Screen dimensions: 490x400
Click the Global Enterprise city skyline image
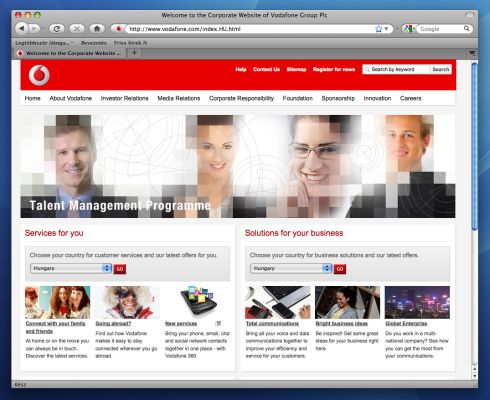coord(417,302)
